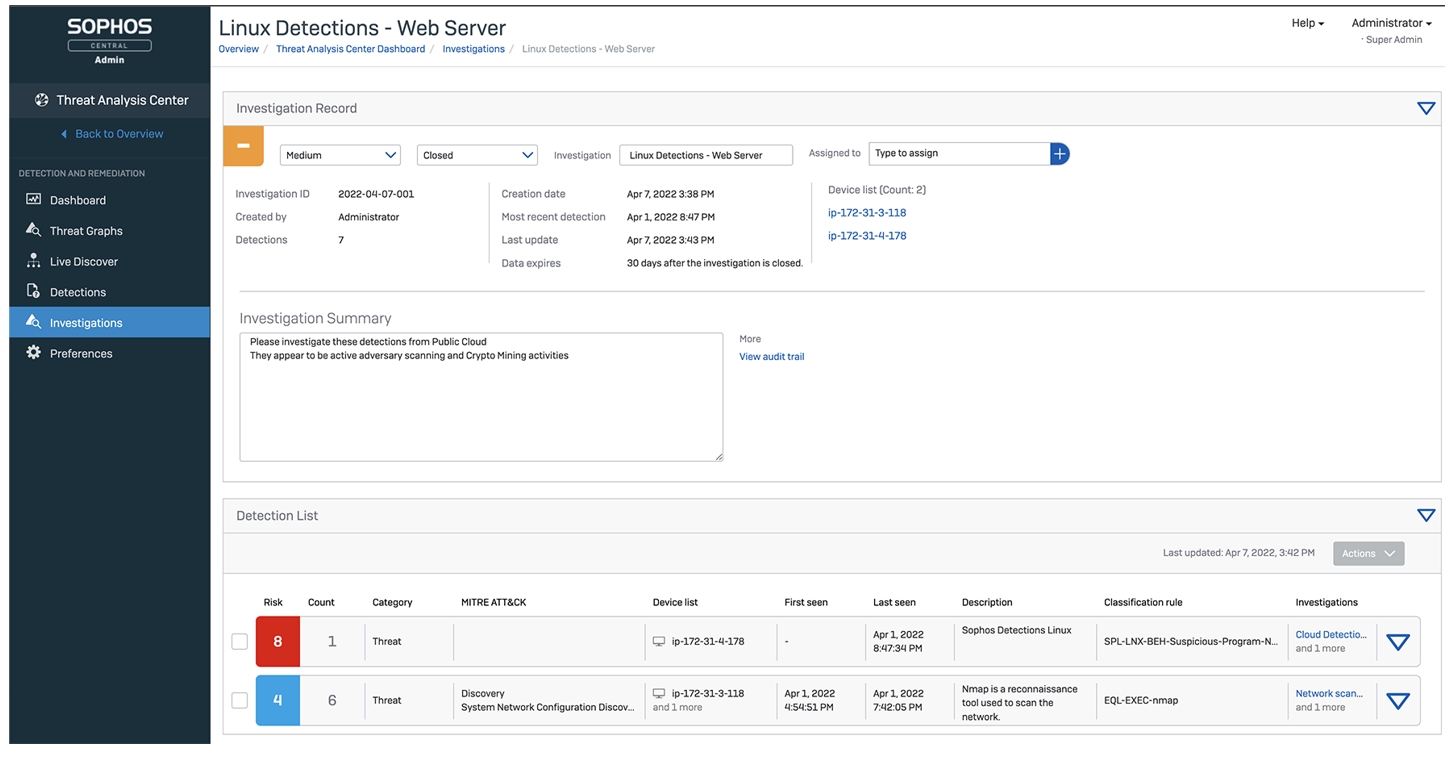Click the Investigations breadcrumb link
This screenshot has height=757, width=1452.
[x=474, y=49]
